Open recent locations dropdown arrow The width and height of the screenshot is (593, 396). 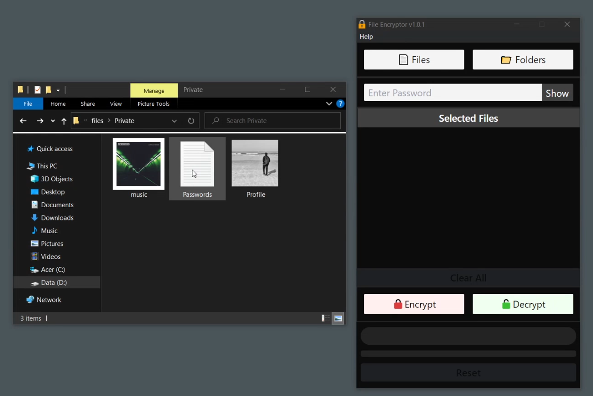click(x=53, y=121)
